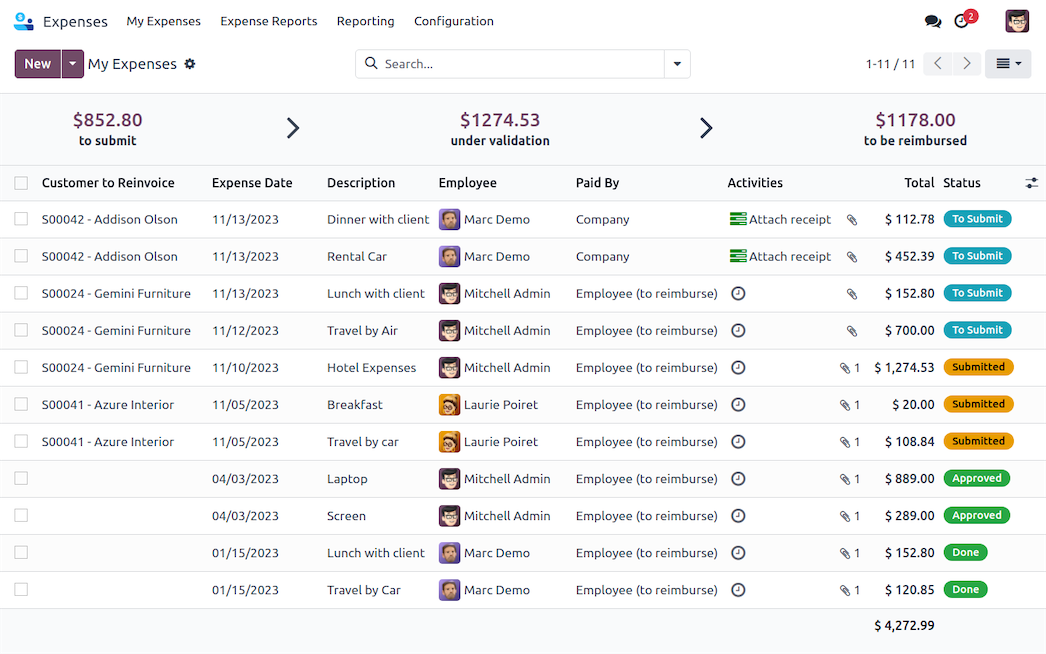Select the checkbox for Dinner with client

pyautogui.click(x=21, y=219)
